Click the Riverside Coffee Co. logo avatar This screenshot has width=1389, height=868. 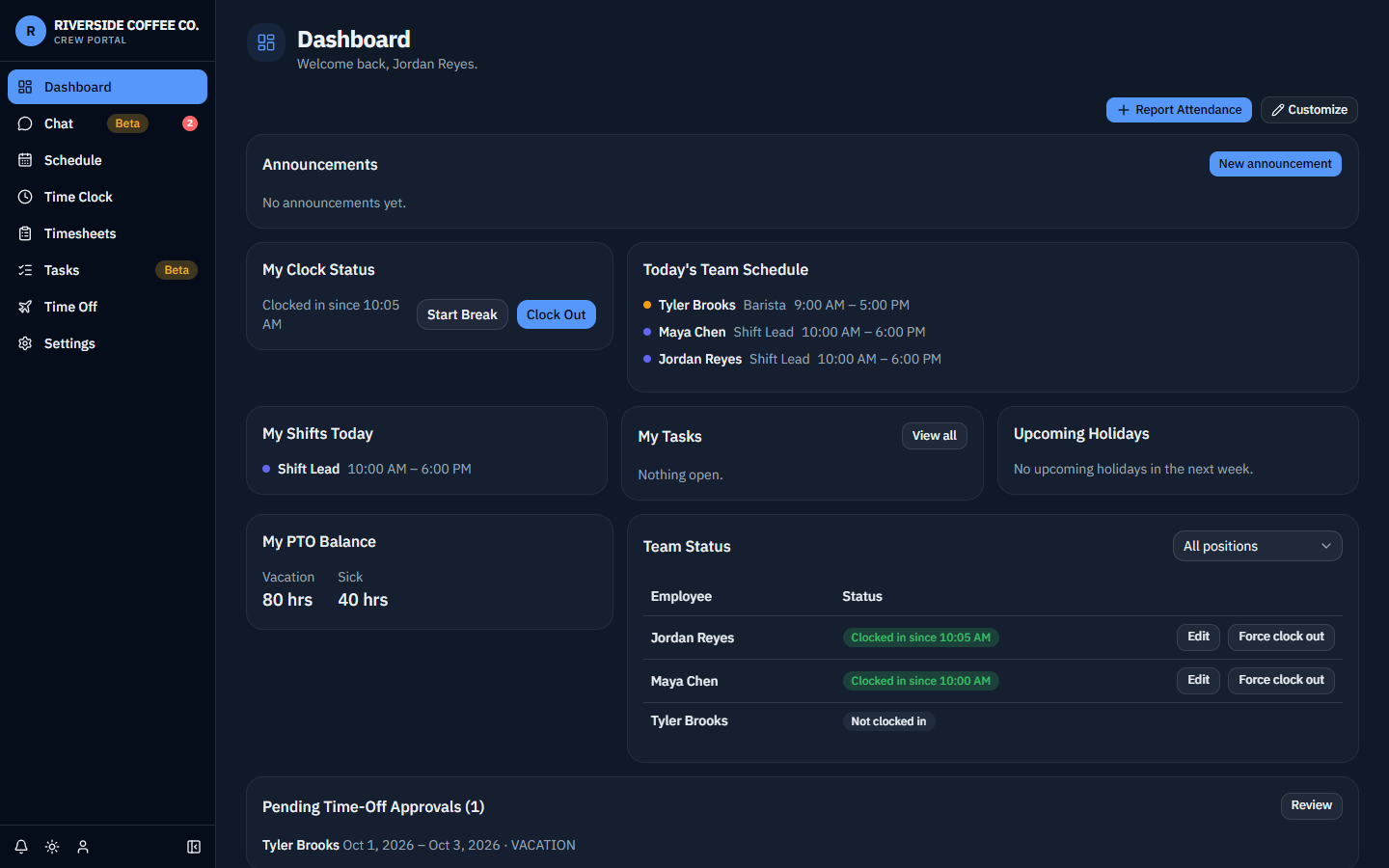(31, 31)
